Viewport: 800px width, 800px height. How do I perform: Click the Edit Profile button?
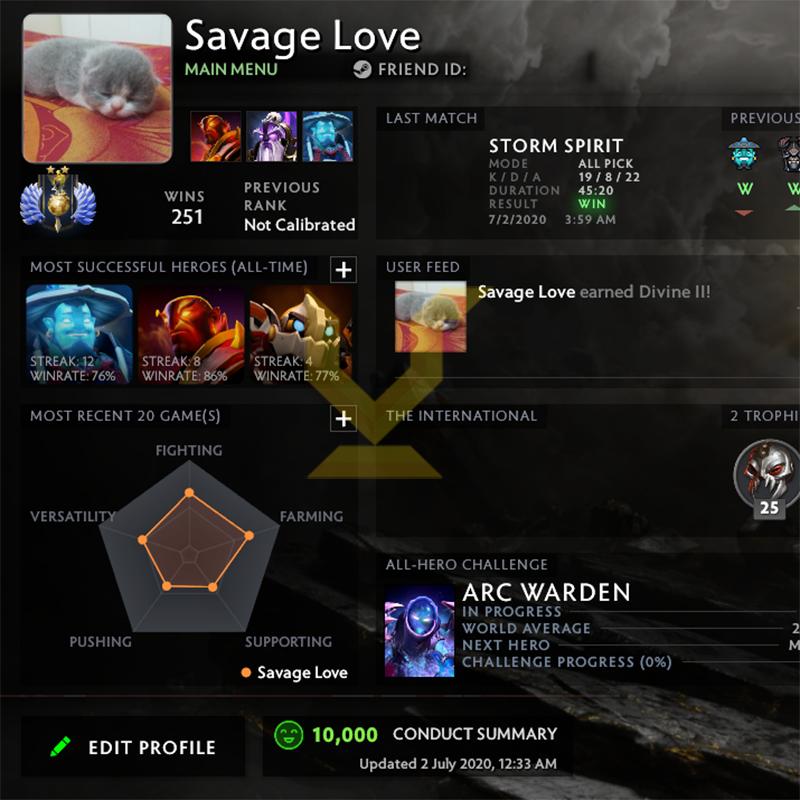(x=133, y=747)
